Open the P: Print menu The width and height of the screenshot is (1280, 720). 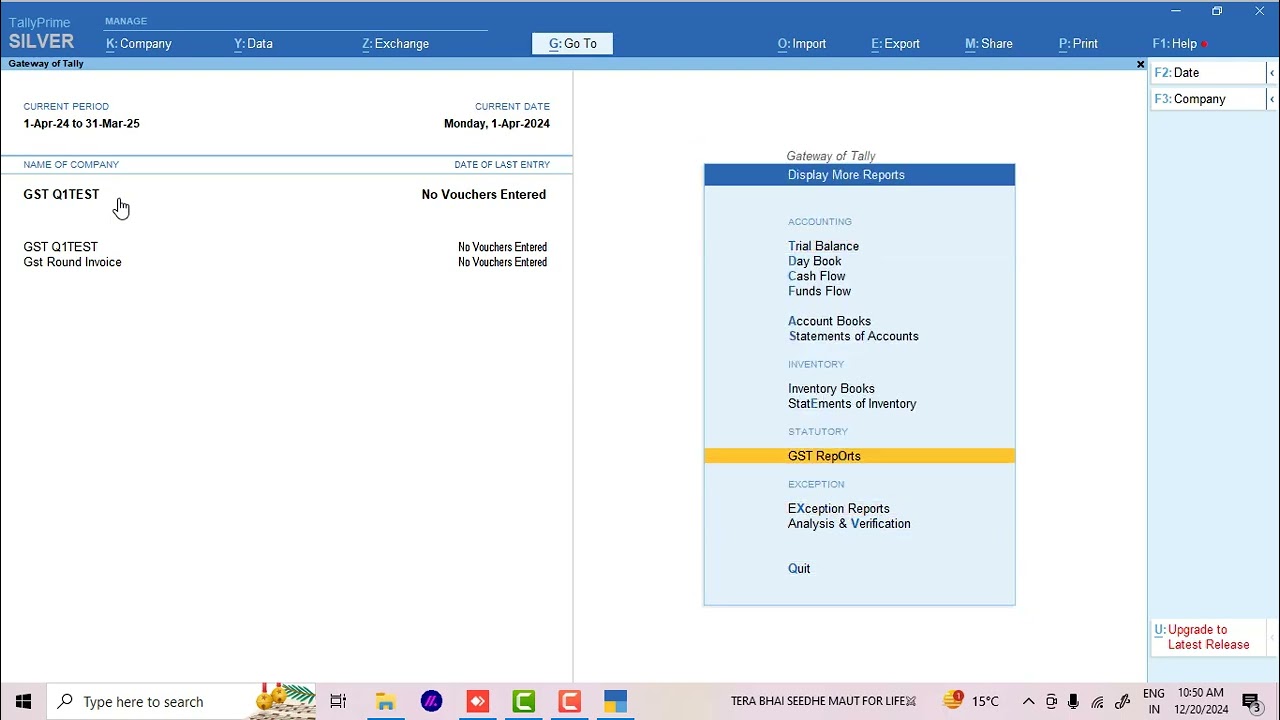pyautogui.click(x=1078, y=44)
